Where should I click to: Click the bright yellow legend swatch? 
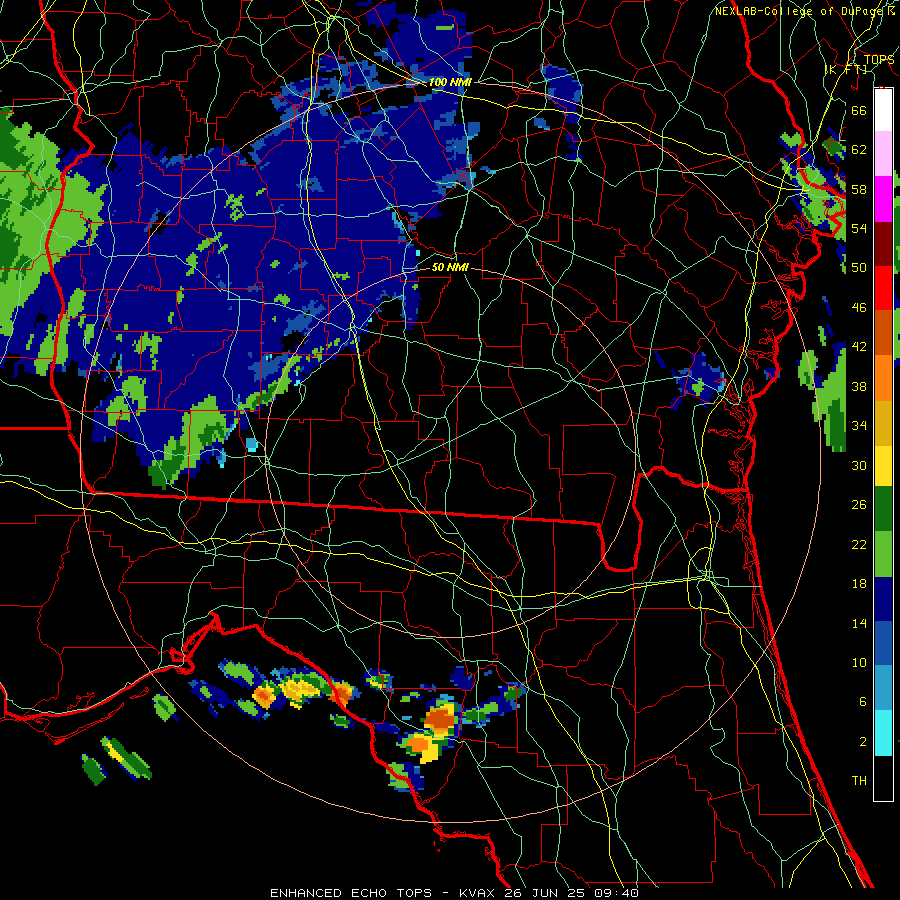[x=883, y=466]
